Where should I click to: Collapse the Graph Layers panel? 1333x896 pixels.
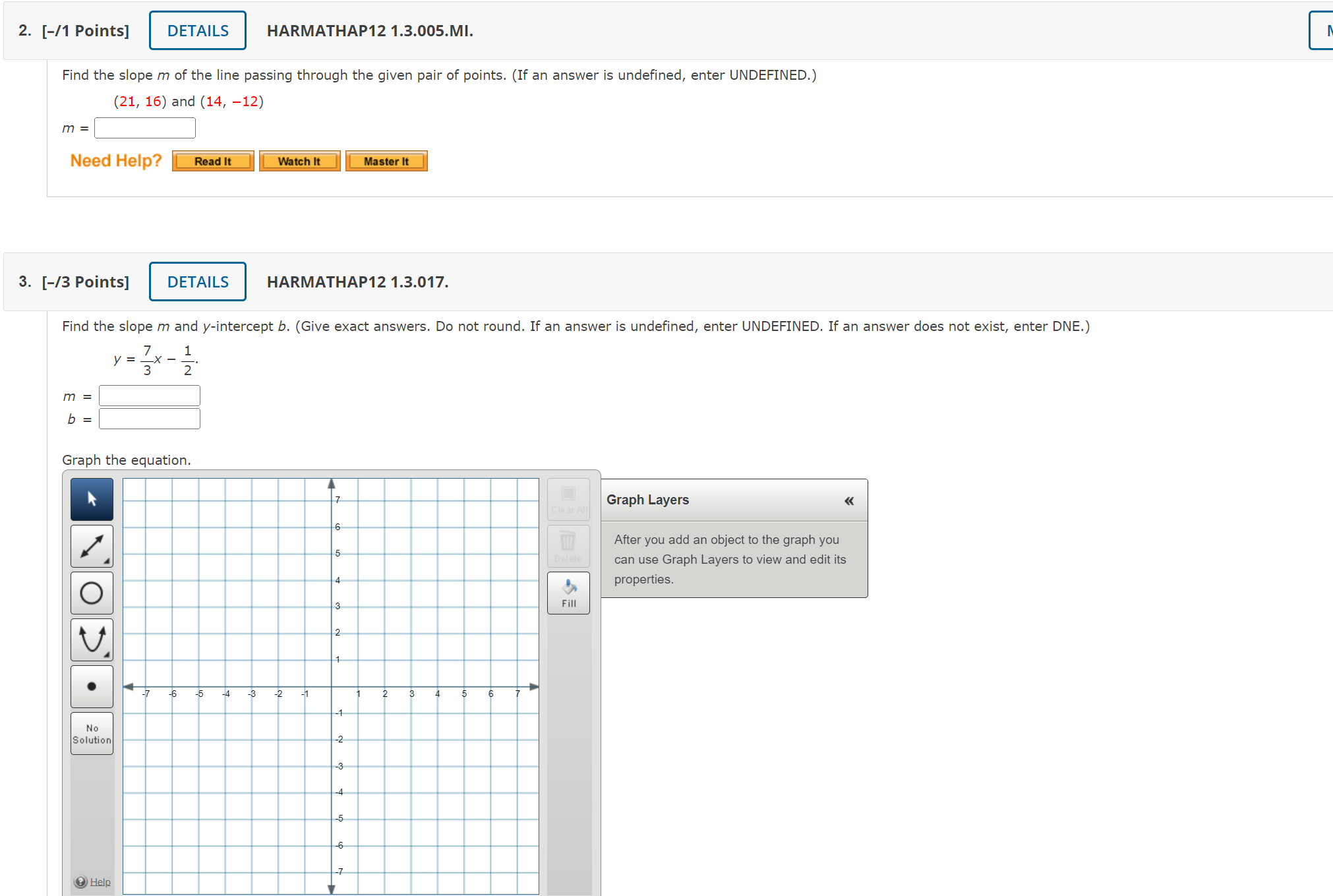tap(848, 500)
